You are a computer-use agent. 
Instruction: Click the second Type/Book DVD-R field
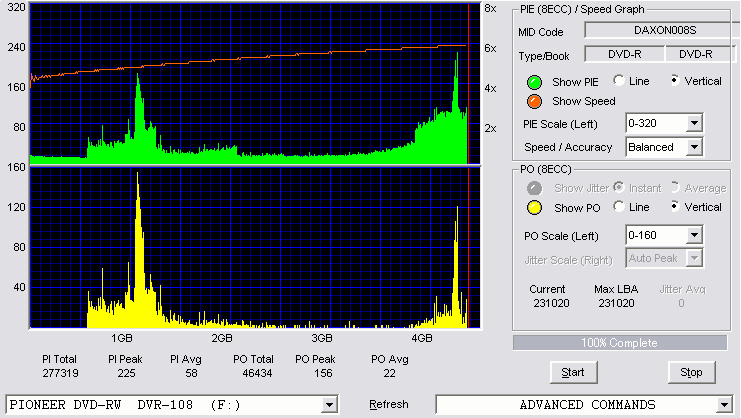(700, 54)
